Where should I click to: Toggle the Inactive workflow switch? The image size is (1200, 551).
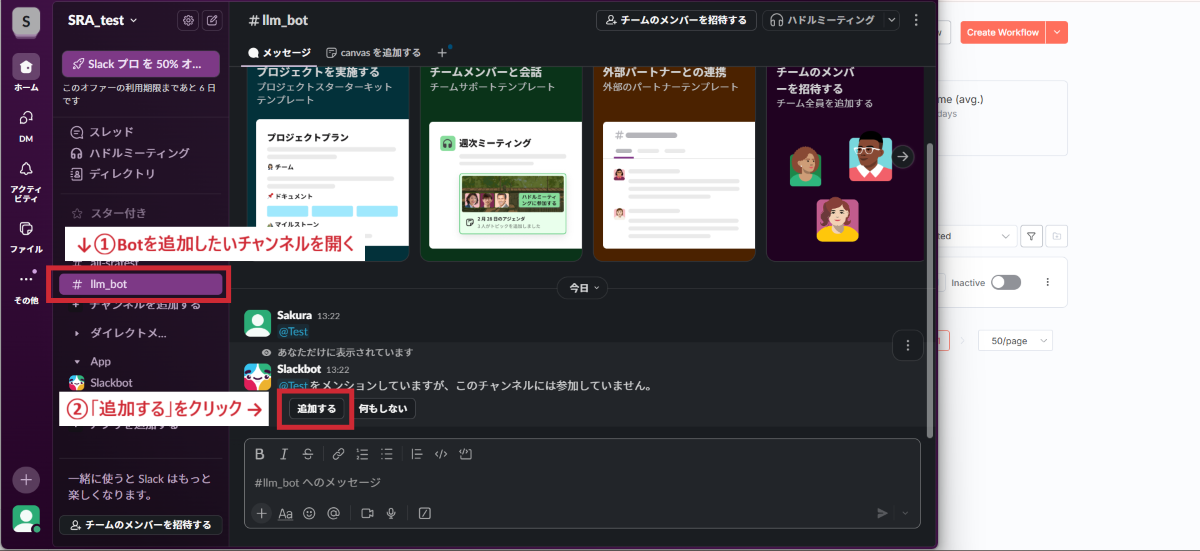pos(1005,283)
